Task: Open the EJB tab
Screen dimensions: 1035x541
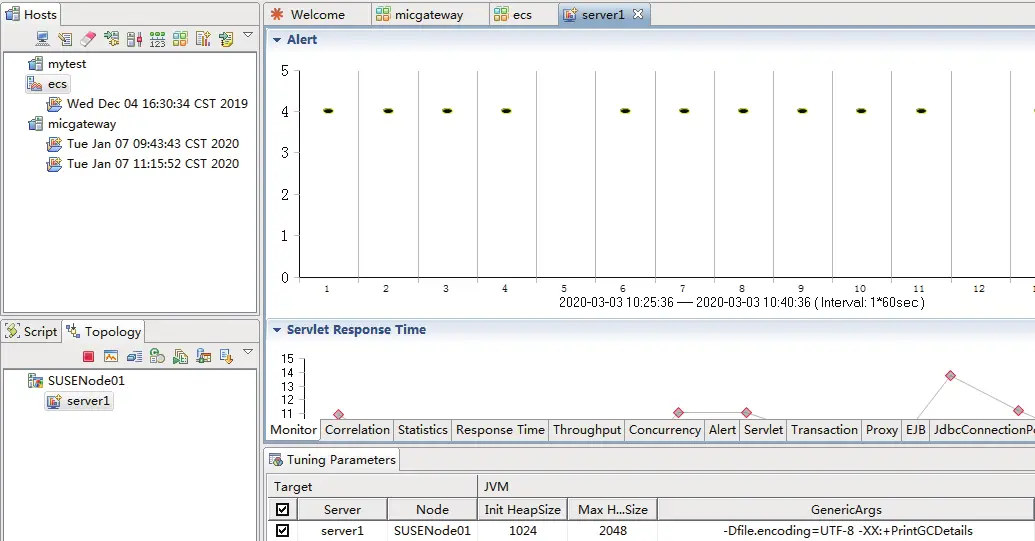Action: point(916,430)
